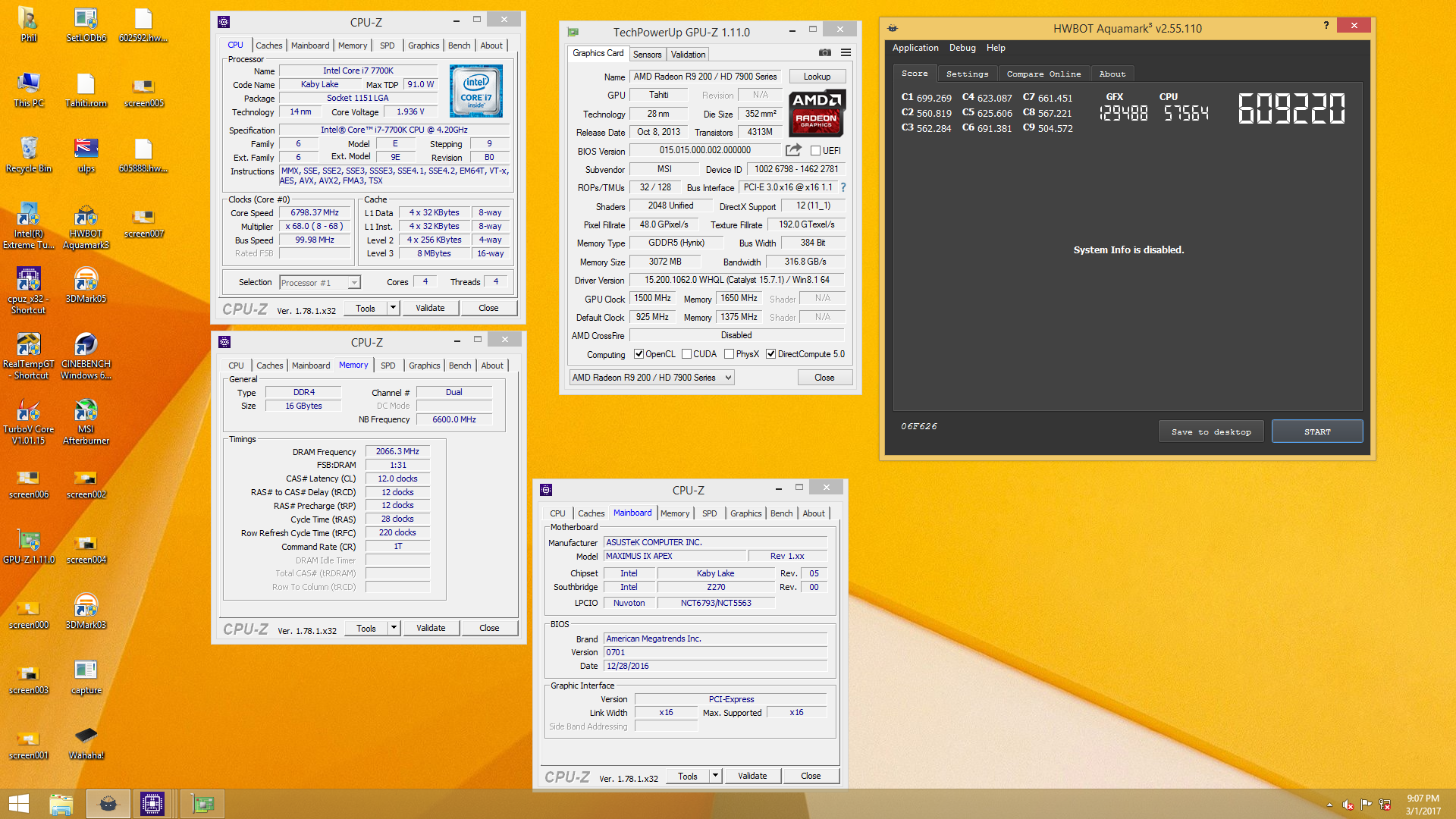Open cpuz_x32 shortcut on desktop
Viewport: 1456px width, 819px height.
28,290
